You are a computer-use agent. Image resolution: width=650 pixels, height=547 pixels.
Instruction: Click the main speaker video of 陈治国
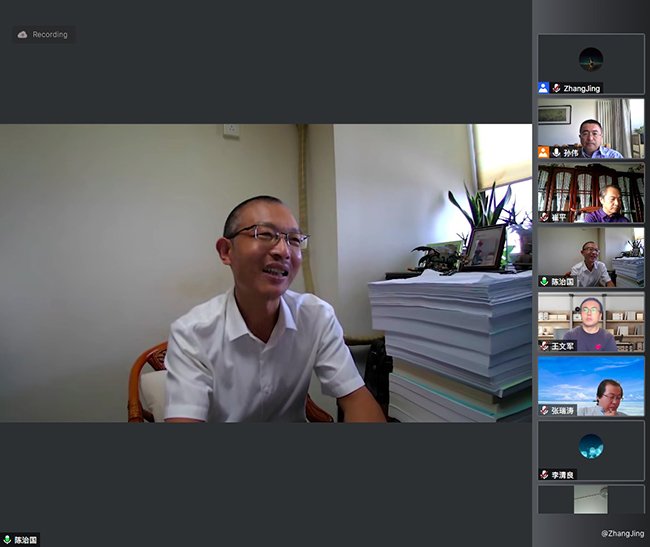tap(266, 273)
